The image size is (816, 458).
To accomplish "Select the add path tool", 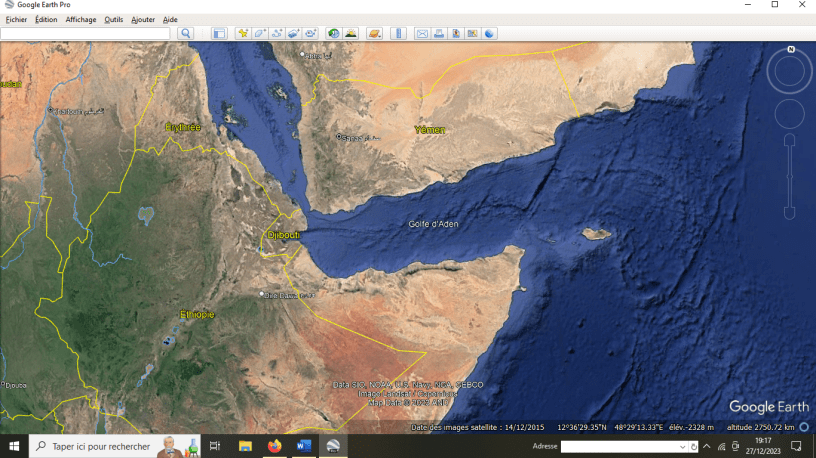I will point(277,33).
